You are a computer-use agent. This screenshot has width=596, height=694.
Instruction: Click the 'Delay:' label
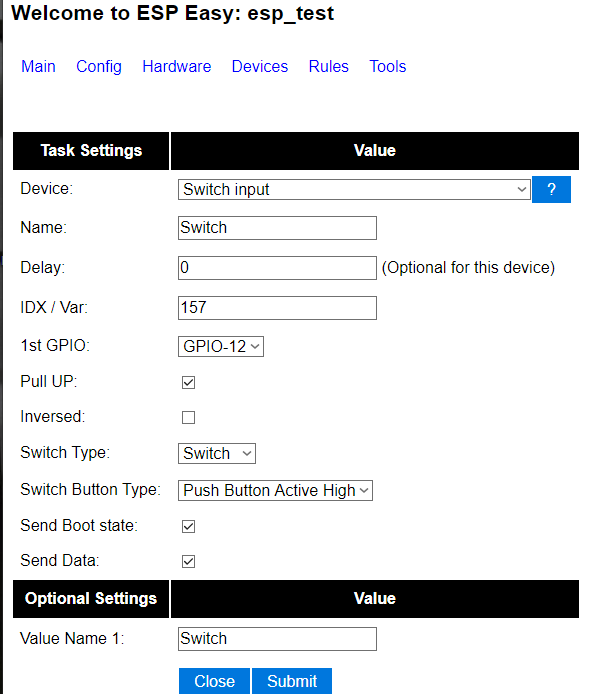tap(42, 268)
